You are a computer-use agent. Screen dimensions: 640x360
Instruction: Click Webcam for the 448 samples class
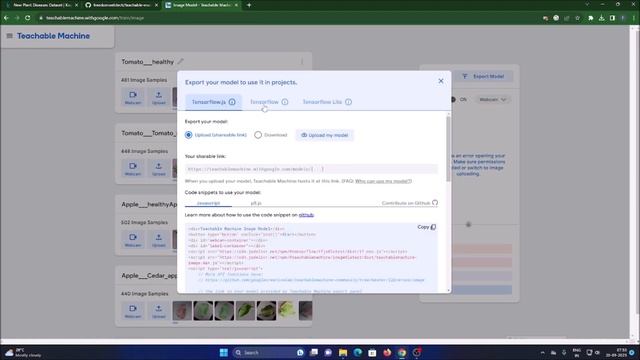click(x=133, y=169)
